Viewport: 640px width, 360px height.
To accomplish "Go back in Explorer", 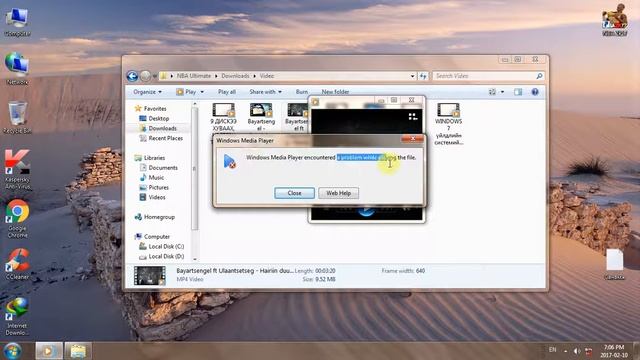I will [x=132, y=76].
